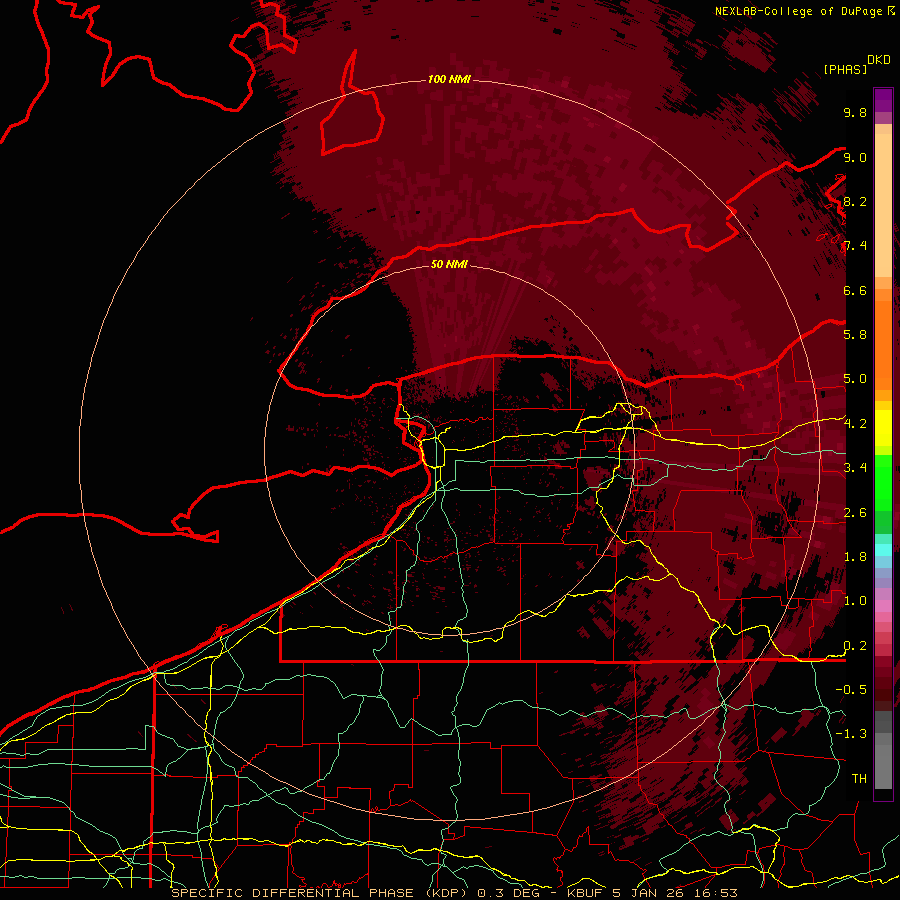
Task: Click the 1.0 value on color scale
Action: (855, 601)
